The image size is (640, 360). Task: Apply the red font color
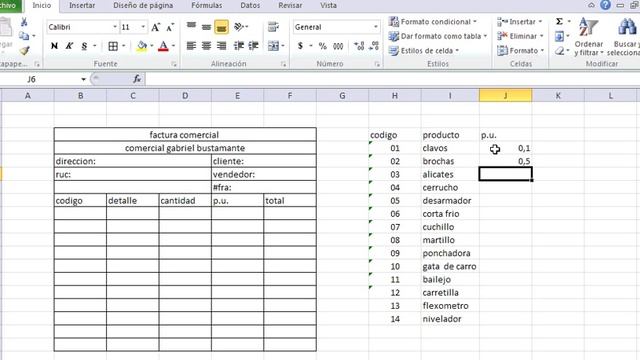(163, 46)
